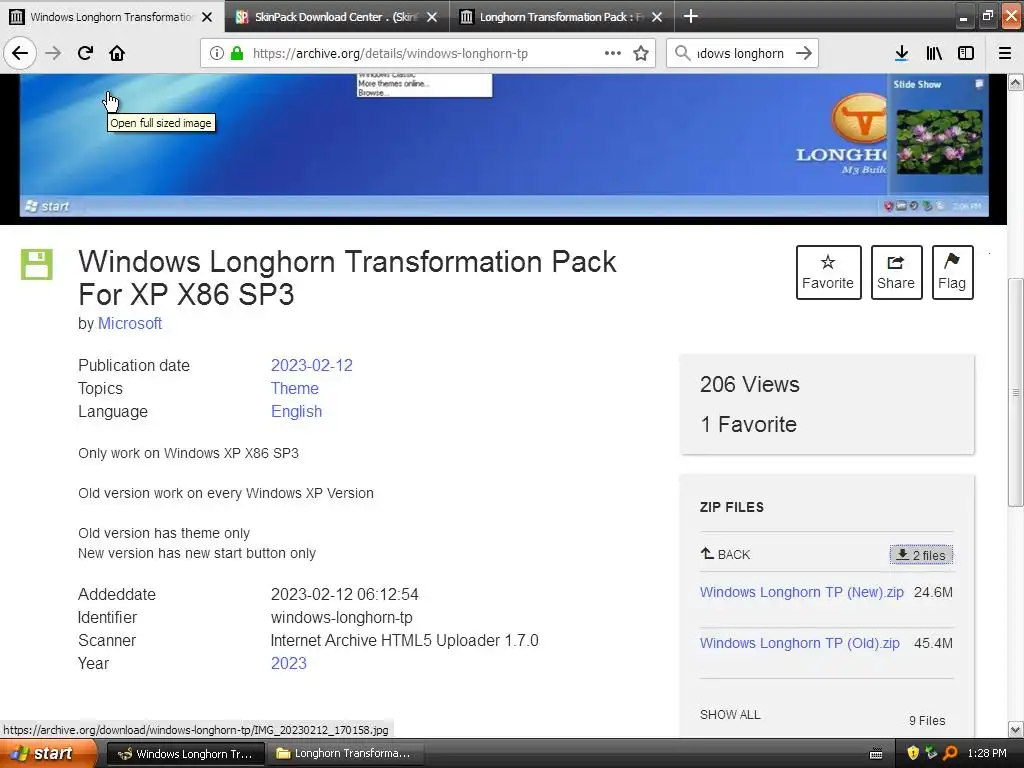
Task: Click the network connection tray icon
Action: [x=931, y=753]
